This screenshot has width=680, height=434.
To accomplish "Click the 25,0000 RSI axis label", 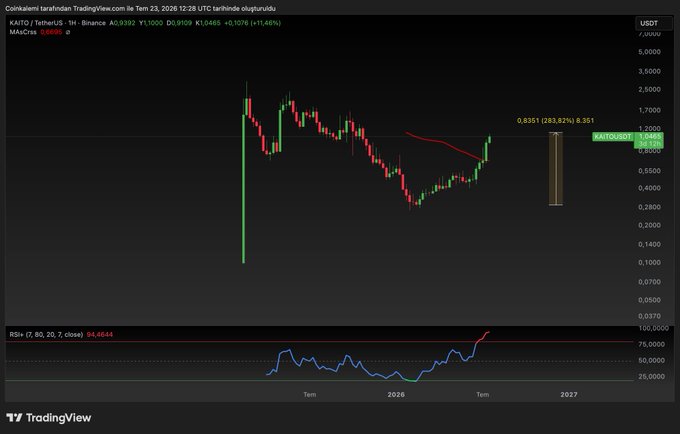I will pos(651,376).
